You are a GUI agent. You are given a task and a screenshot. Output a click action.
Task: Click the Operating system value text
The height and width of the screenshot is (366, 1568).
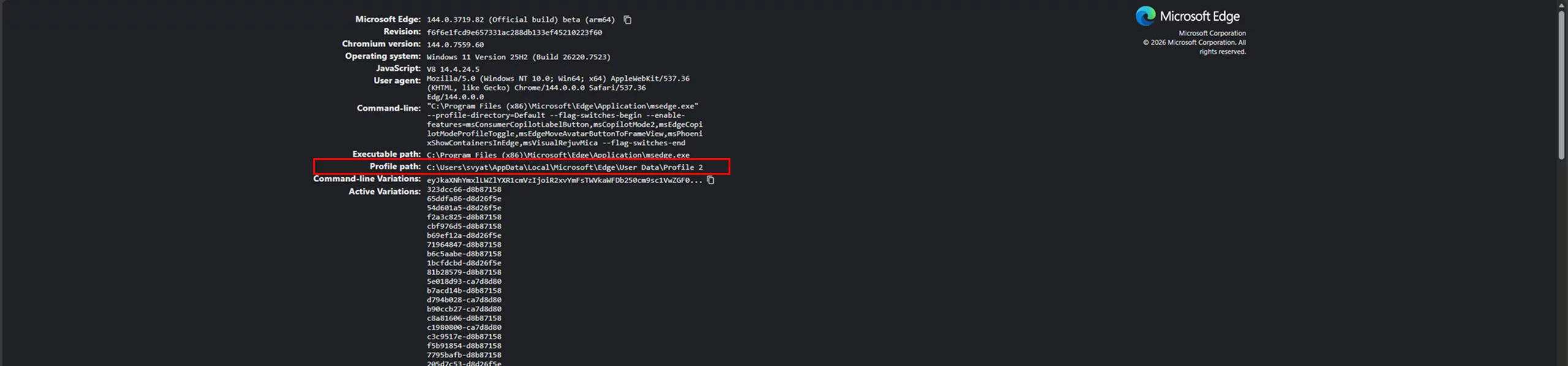coord(518,57)
